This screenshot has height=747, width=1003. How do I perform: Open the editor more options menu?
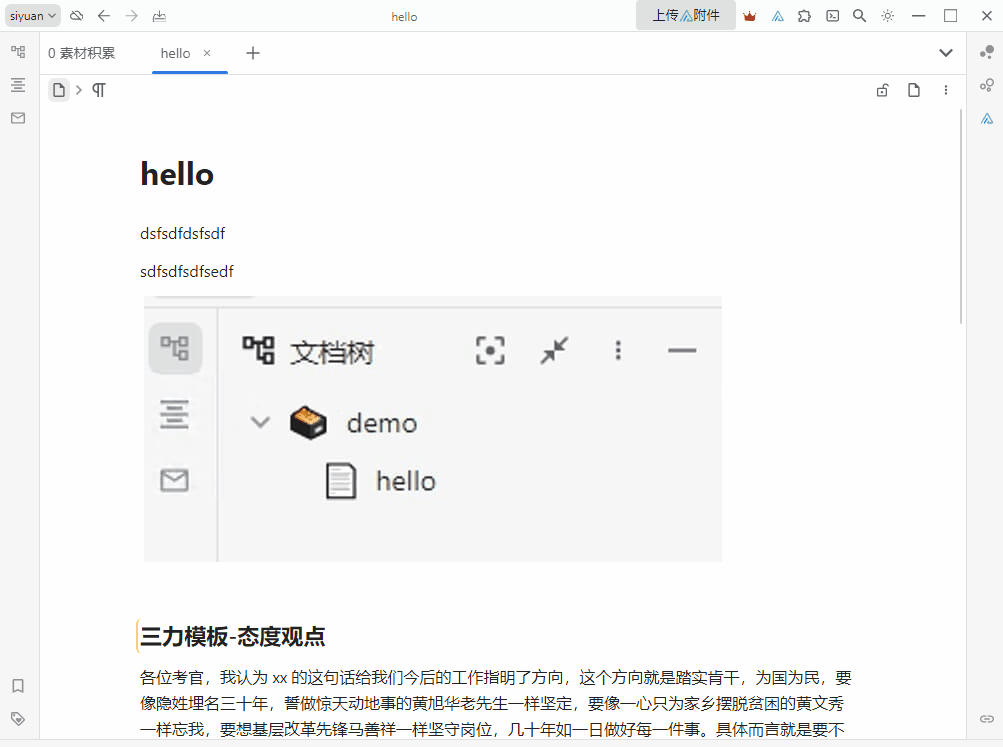946,89
